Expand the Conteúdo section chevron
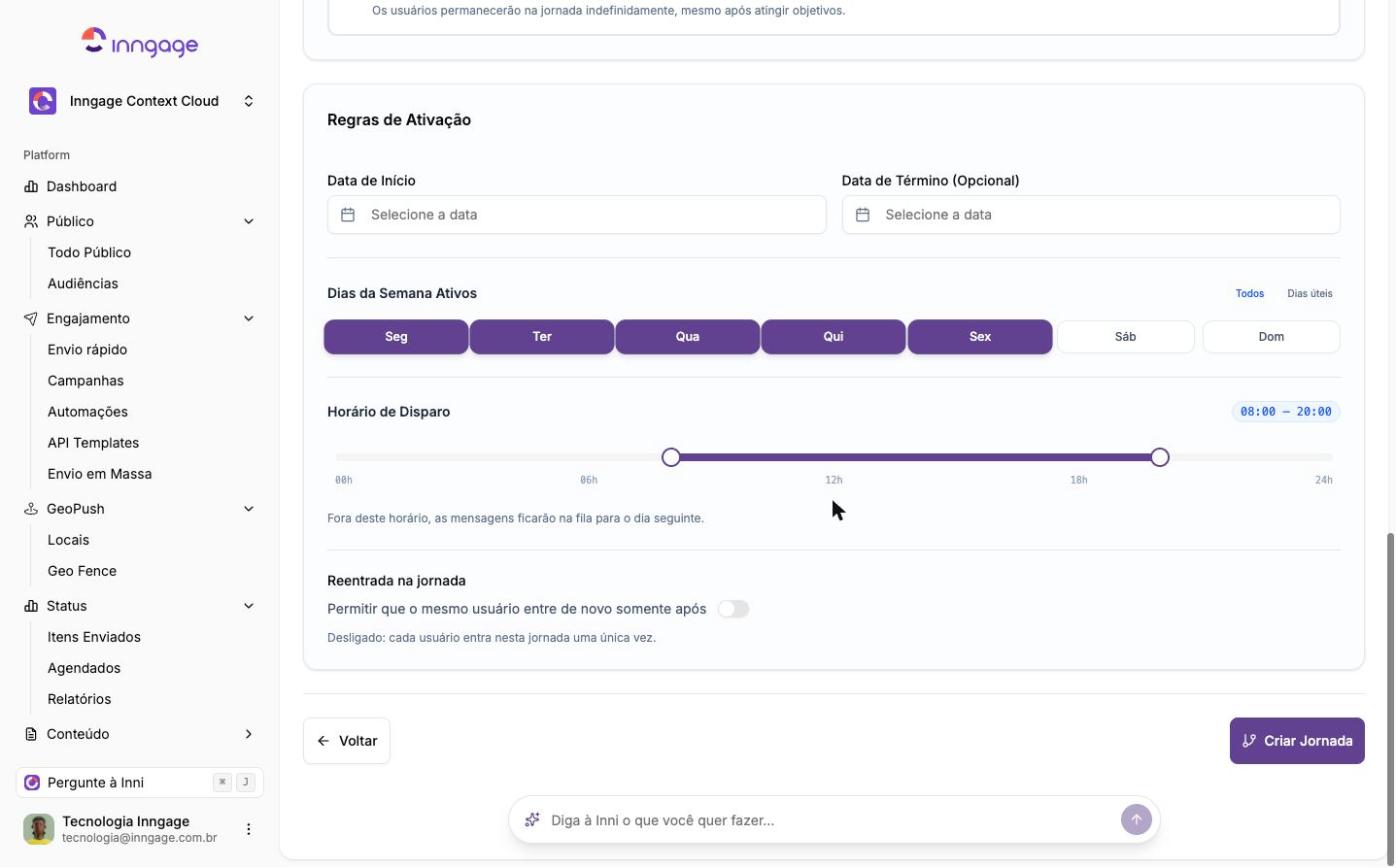 click(249, 734)
